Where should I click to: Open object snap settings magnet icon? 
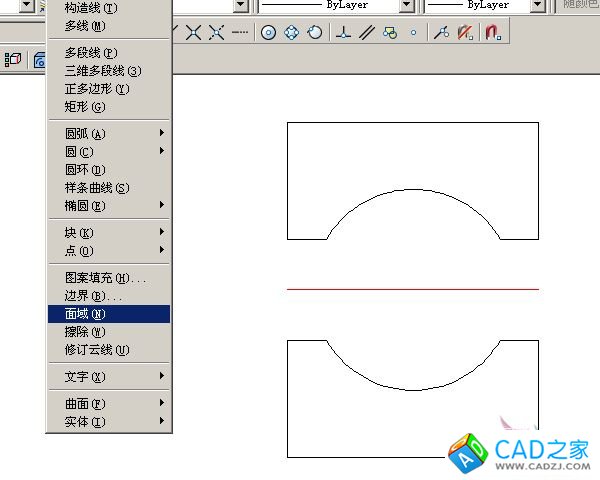point(492,33)
